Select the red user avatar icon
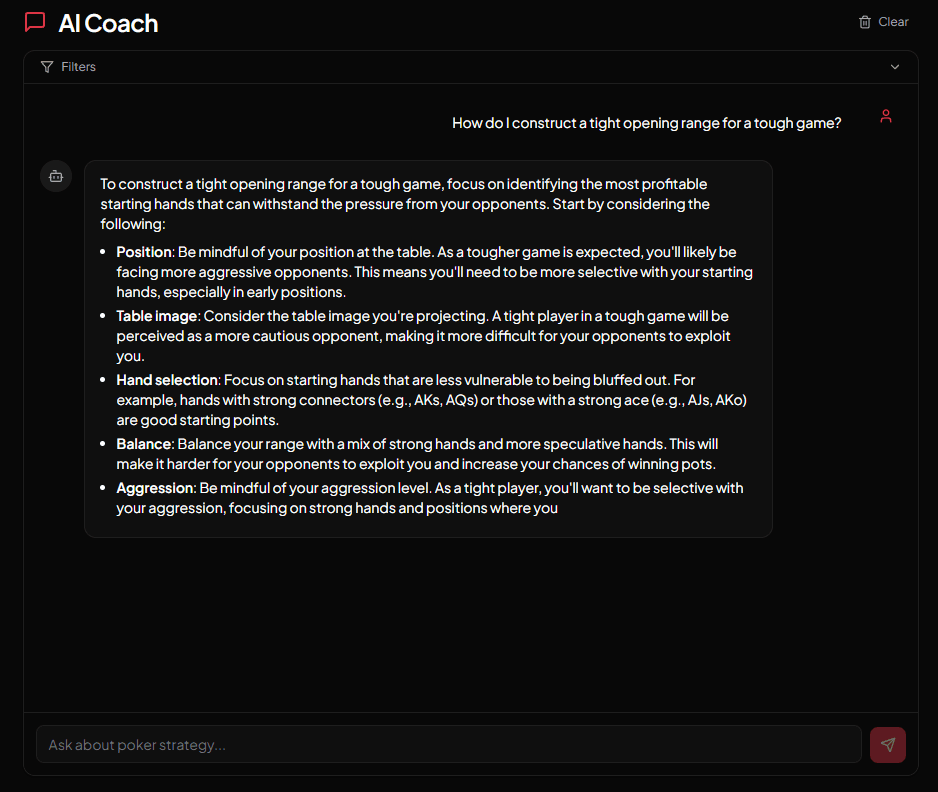 coord(885,115)
